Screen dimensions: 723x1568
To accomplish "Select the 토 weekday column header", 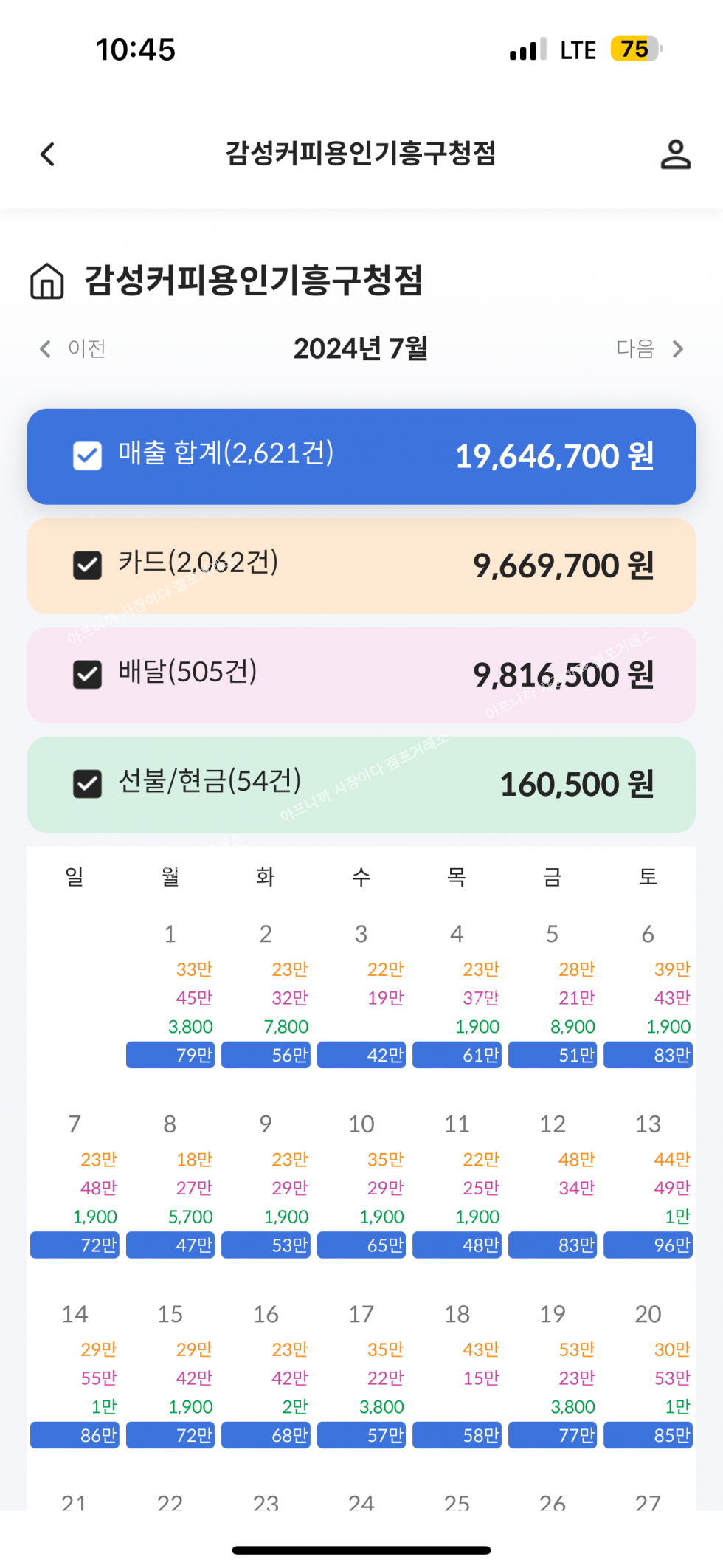I will (648, 876).
